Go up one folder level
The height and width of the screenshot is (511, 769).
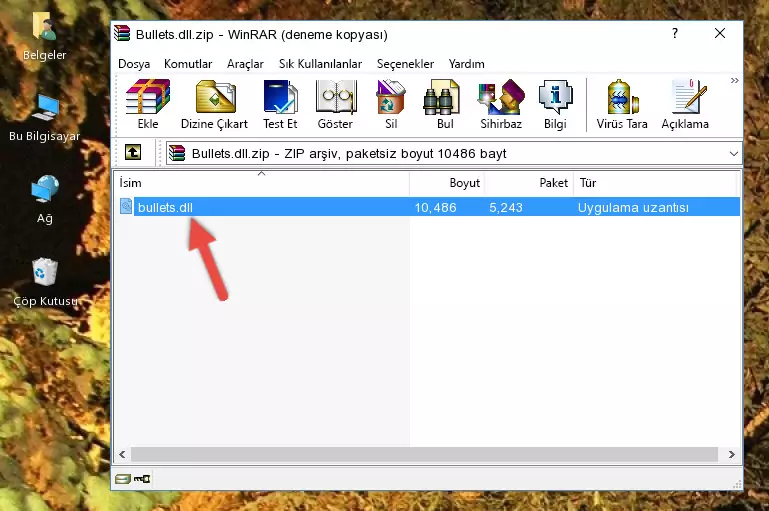click(x=133, y=153)
